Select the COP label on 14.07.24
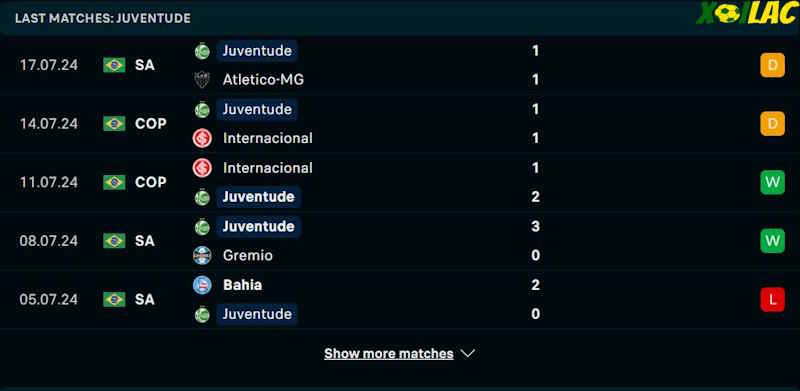Screen dimensions: 800x391 click(x=151, y=124)
